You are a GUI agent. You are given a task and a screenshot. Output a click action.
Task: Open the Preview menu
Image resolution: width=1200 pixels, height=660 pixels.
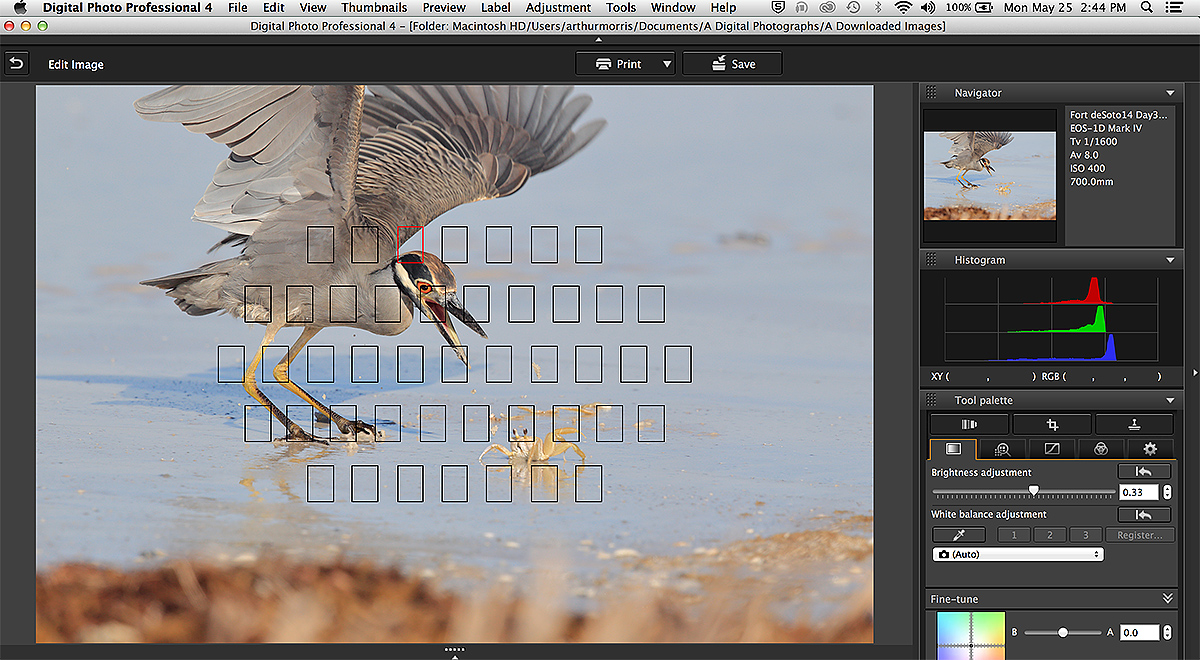click(x=444, y=8)
